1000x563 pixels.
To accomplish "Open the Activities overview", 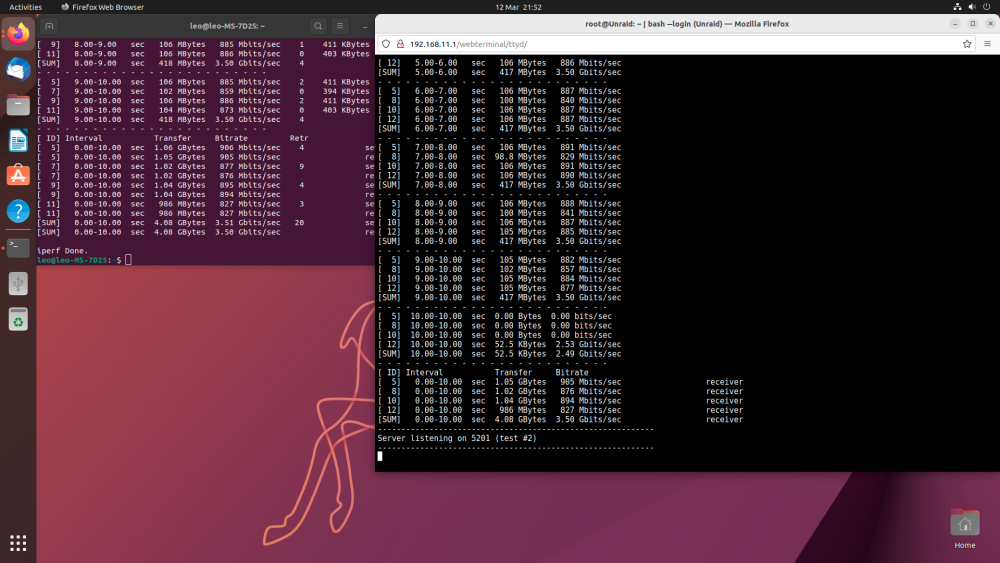I will click(x=26, y=7).
